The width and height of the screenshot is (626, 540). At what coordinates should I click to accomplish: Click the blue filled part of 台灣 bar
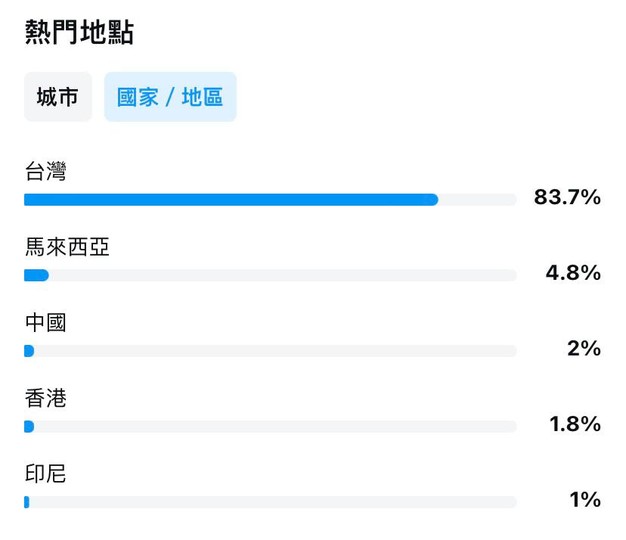pos(231,200)
